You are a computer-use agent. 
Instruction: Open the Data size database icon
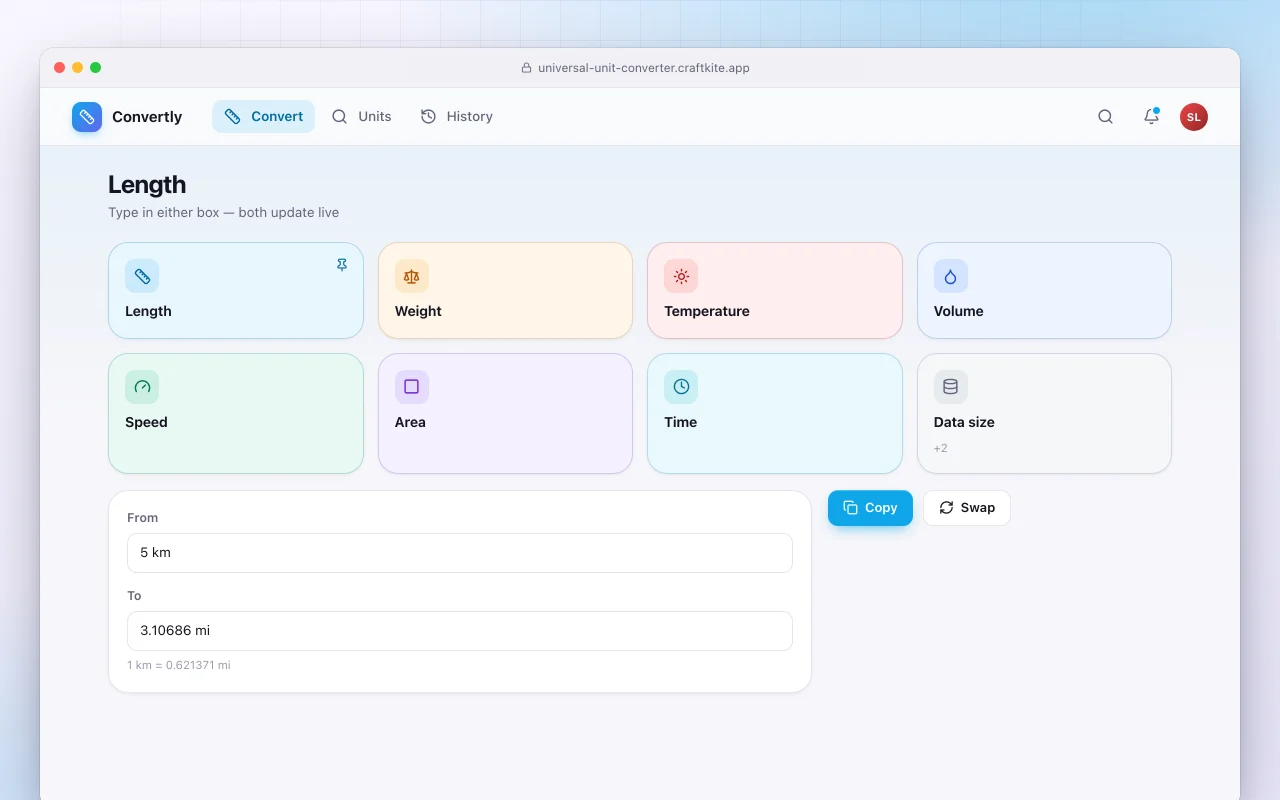tap(950, 387)
